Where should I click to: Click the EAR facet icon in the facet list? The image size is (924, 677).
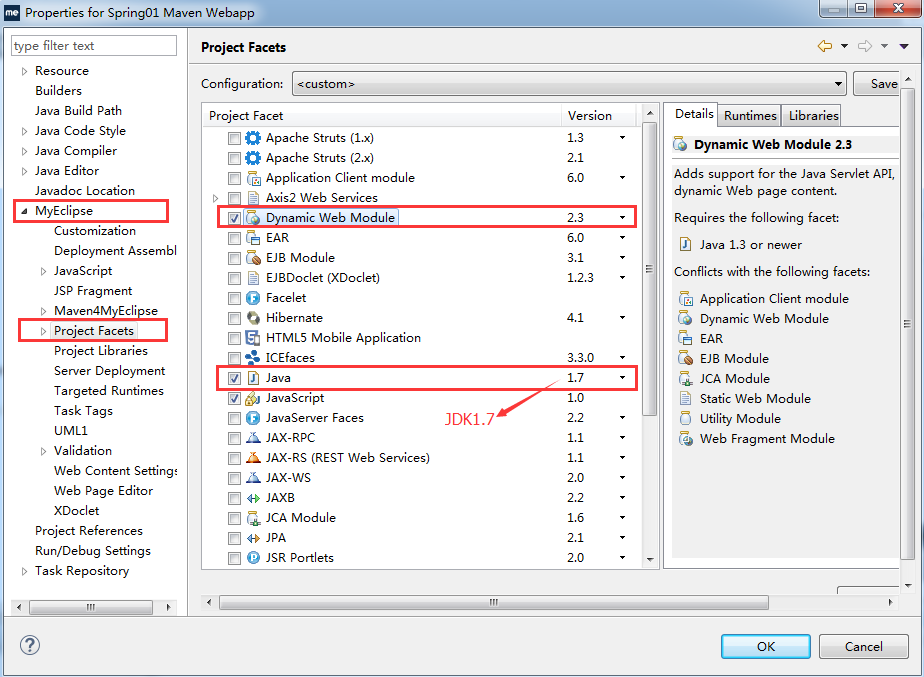click(253, 238)
